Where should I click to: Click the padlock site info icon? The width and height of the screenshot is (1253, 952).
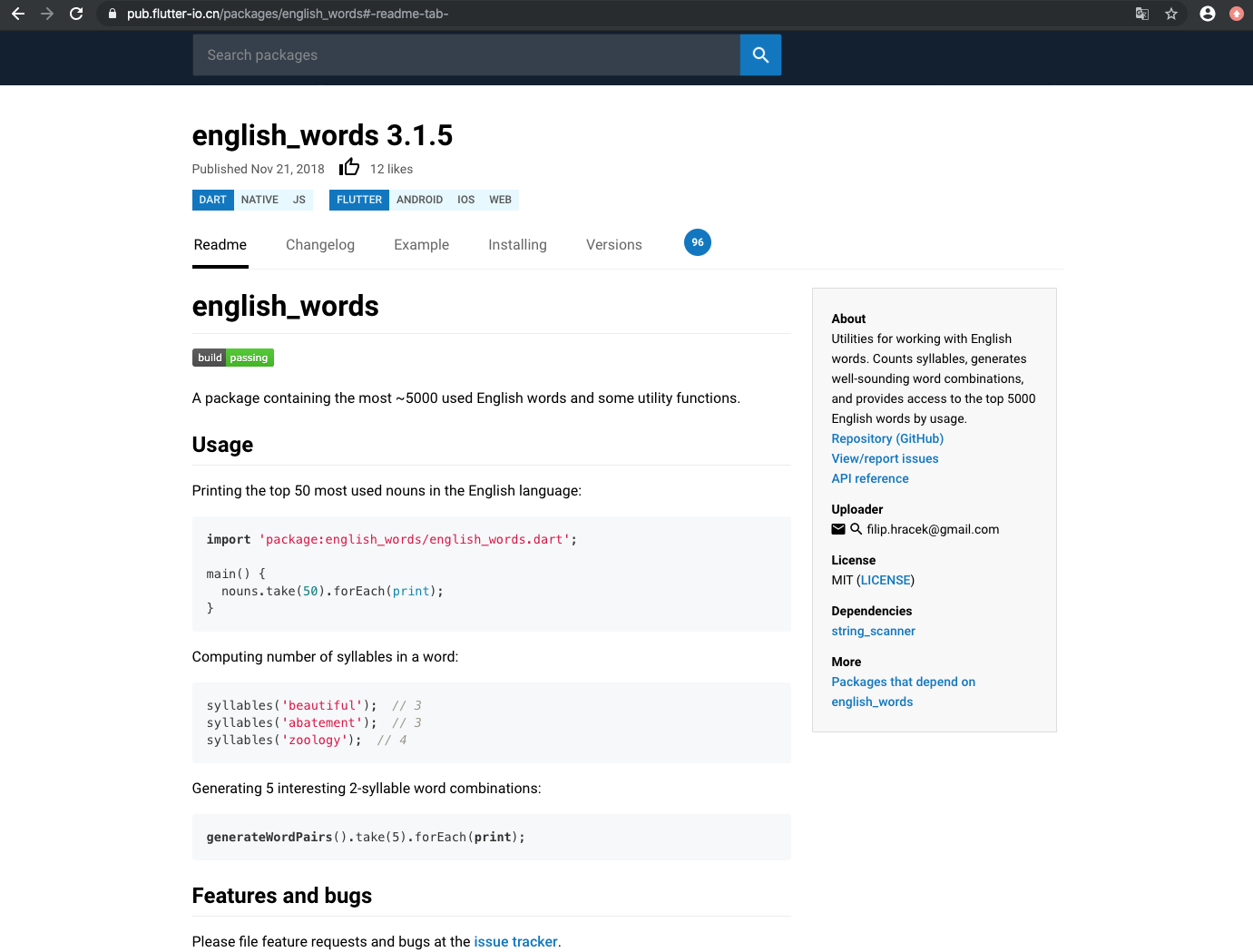click(113, 14)
